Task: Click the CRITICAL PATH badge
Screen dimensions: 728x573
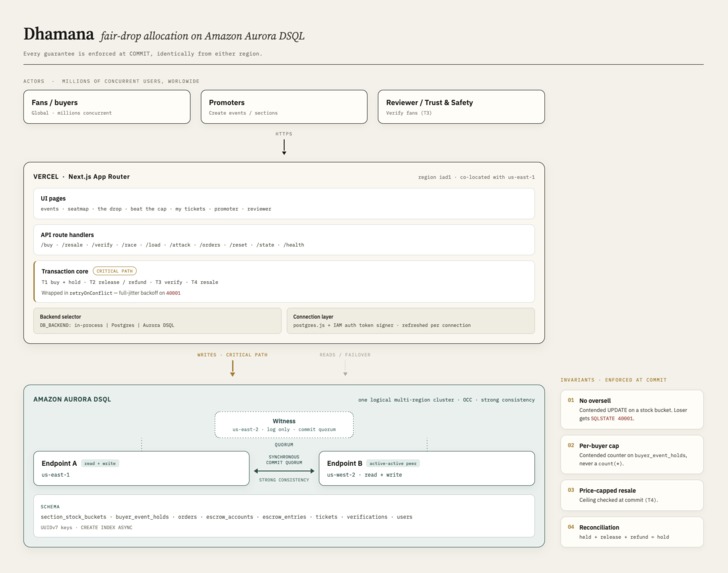Action: click(x=115, y=271)
